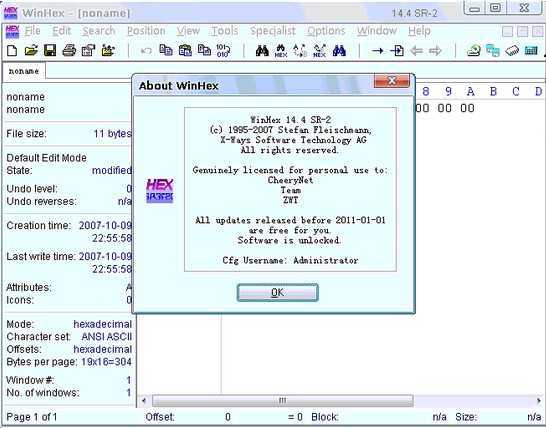Click the 'Cfg Username: Administrator' line
The image size is (546, 428).
click(290, 260)
